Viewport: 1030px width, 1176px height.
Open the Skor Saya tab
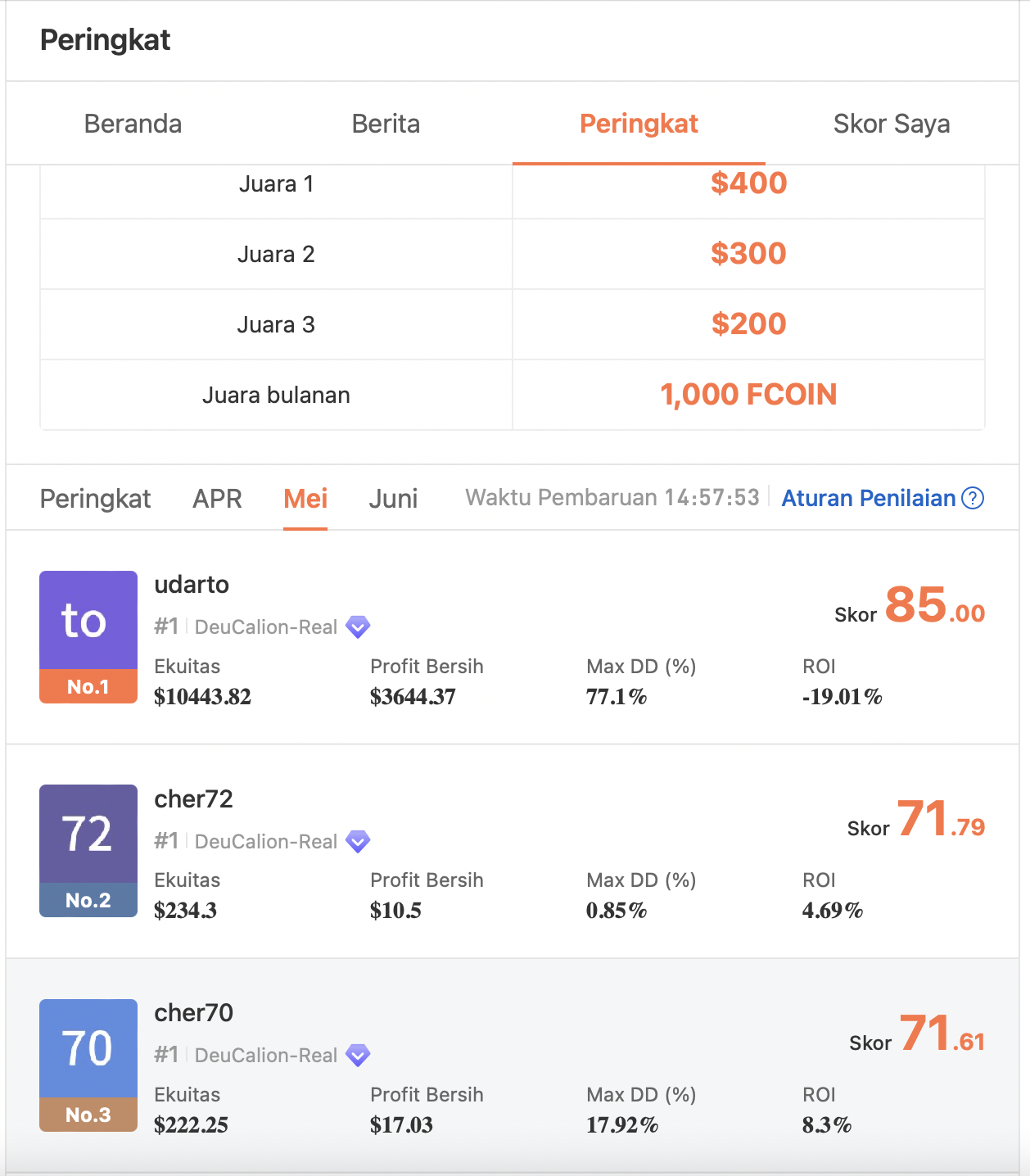[892, 124]
